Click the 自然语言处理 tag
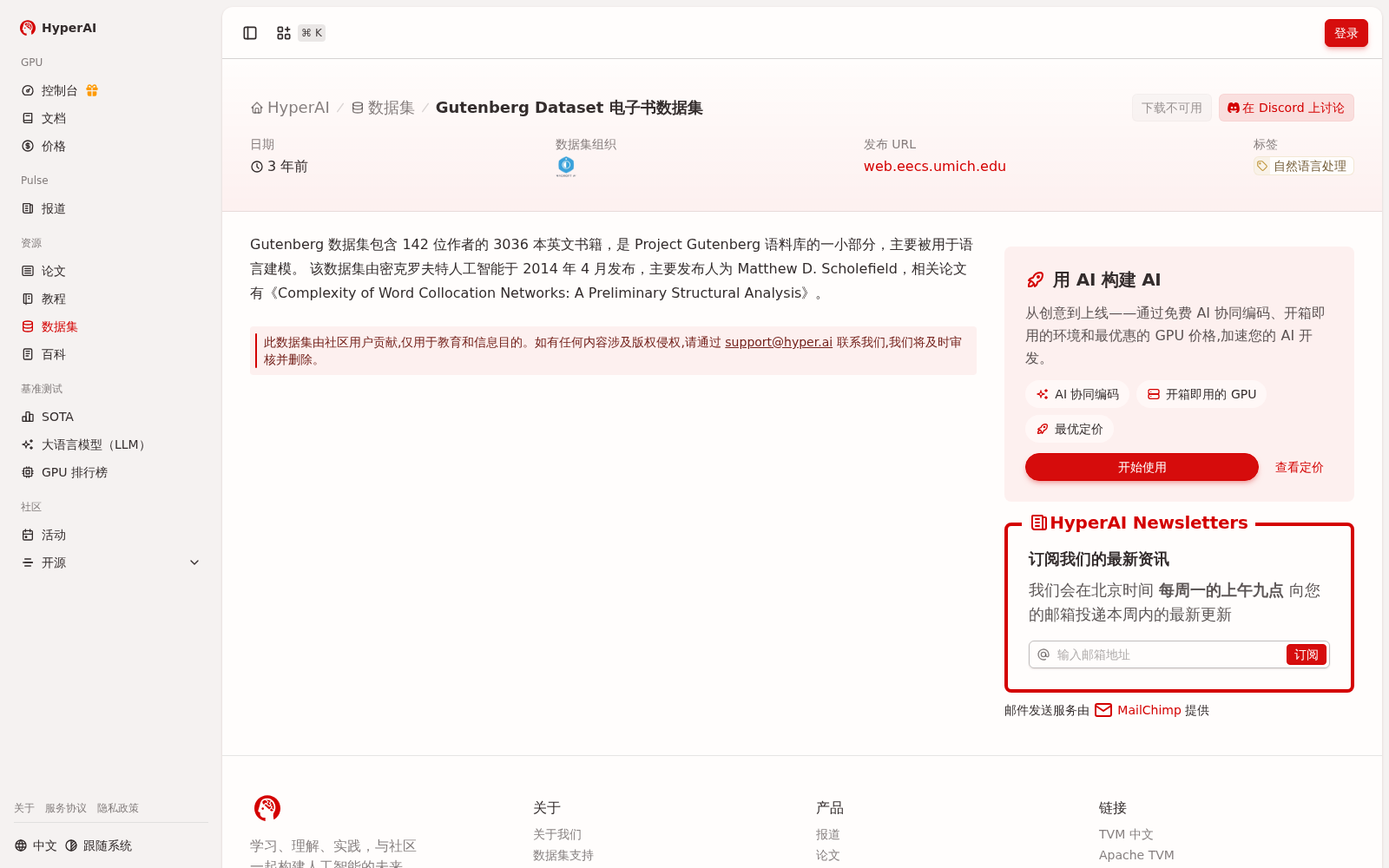This screenshot has width=1389, height=868. pos(1303,166)
